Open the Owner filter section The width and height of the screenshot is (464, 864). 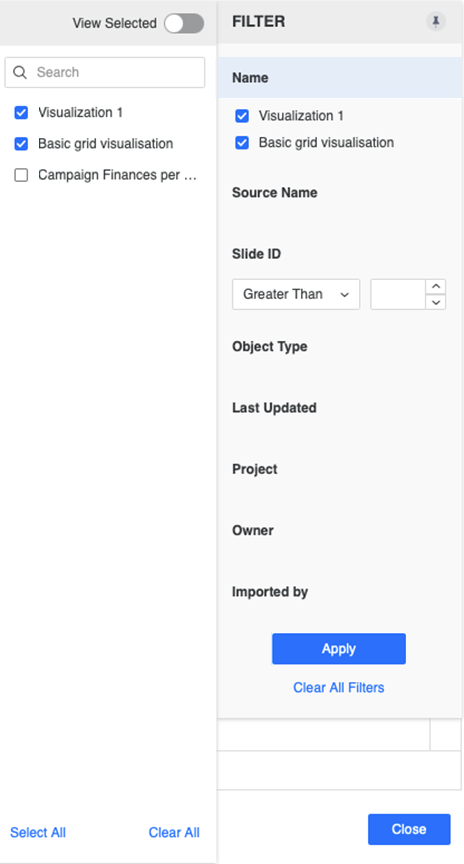252,530
